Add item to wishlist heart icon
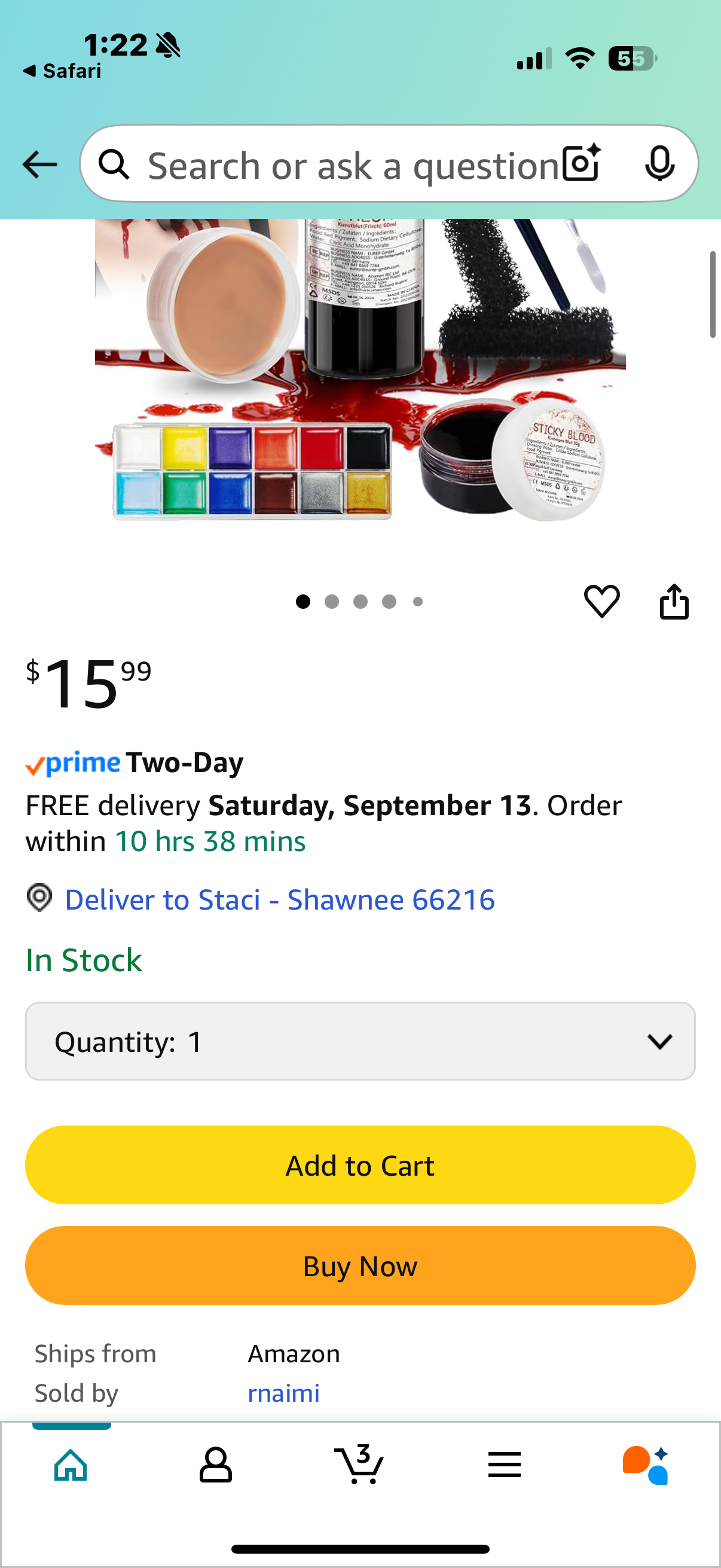This screenshot has height=1568, width=721. (602, 601)
